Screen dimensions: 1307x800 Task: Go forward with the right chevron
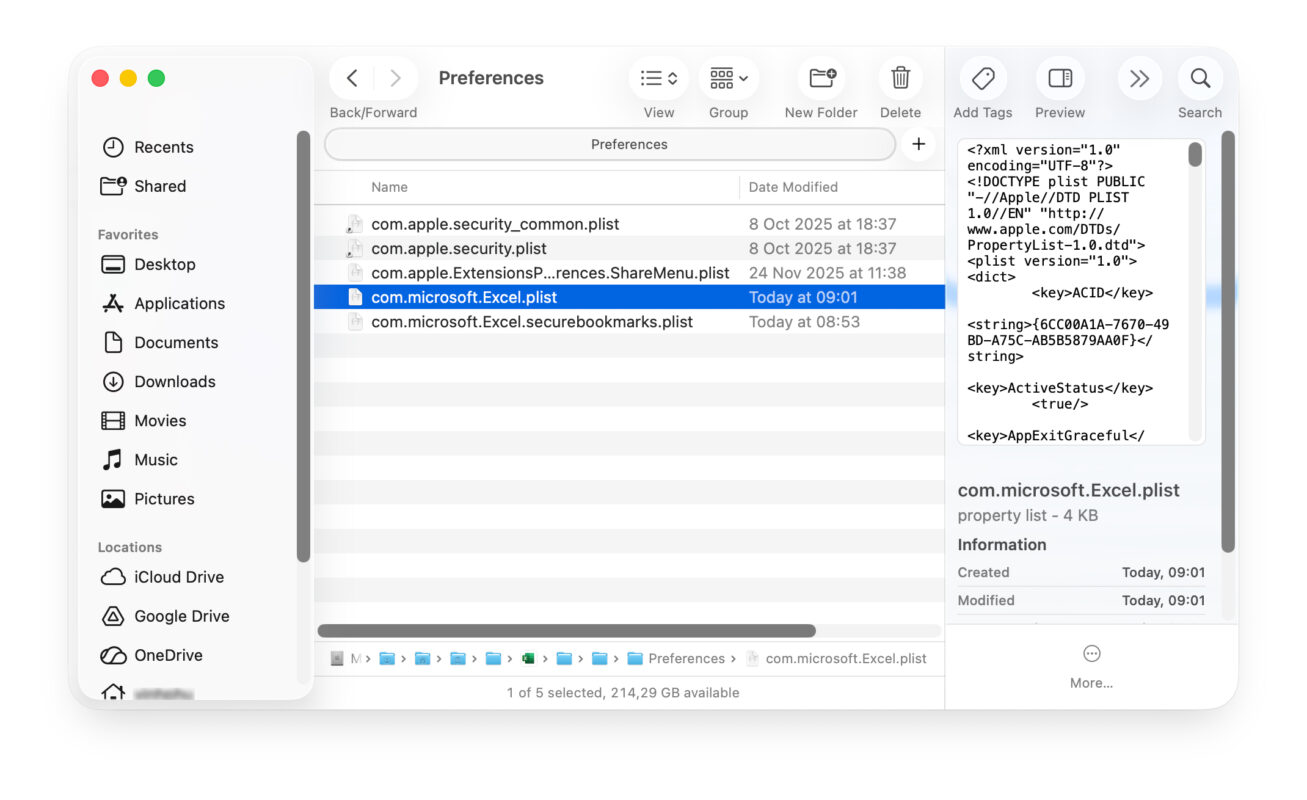pos(395,78)
